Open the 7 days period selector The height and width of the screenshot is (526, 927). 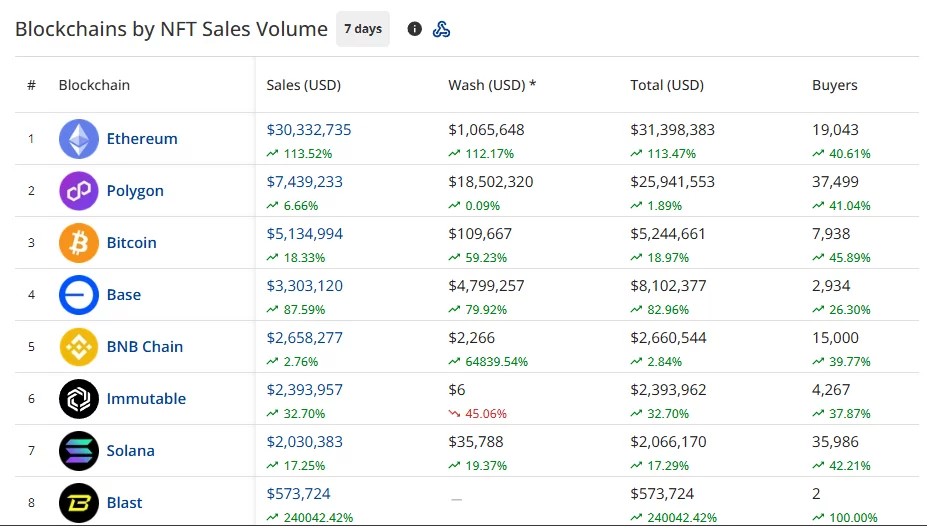363,28
